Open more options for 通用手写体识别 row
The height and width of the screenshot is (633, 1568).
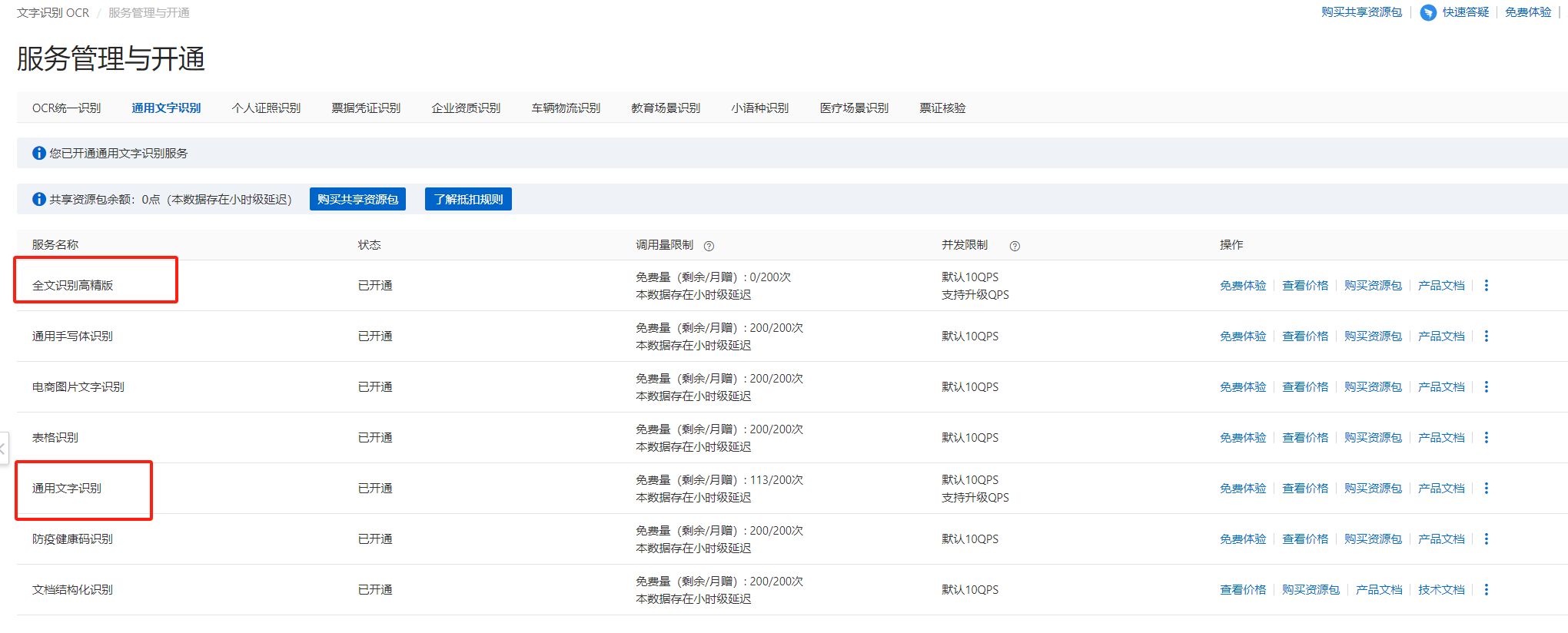coord(1486,336)
